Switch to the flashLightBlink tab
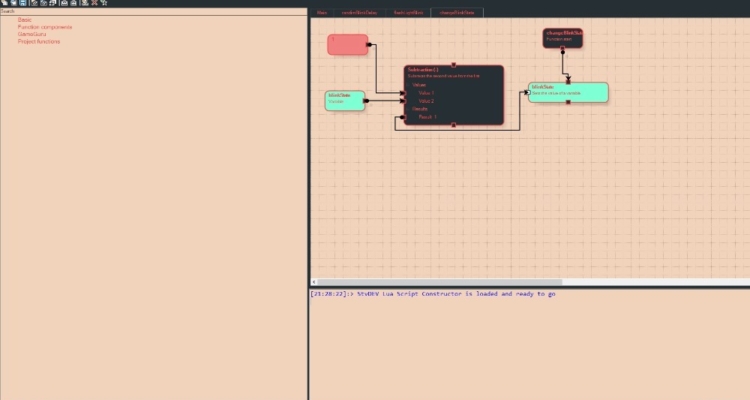This screenshot has width=750, height=400. click(408, 12)
